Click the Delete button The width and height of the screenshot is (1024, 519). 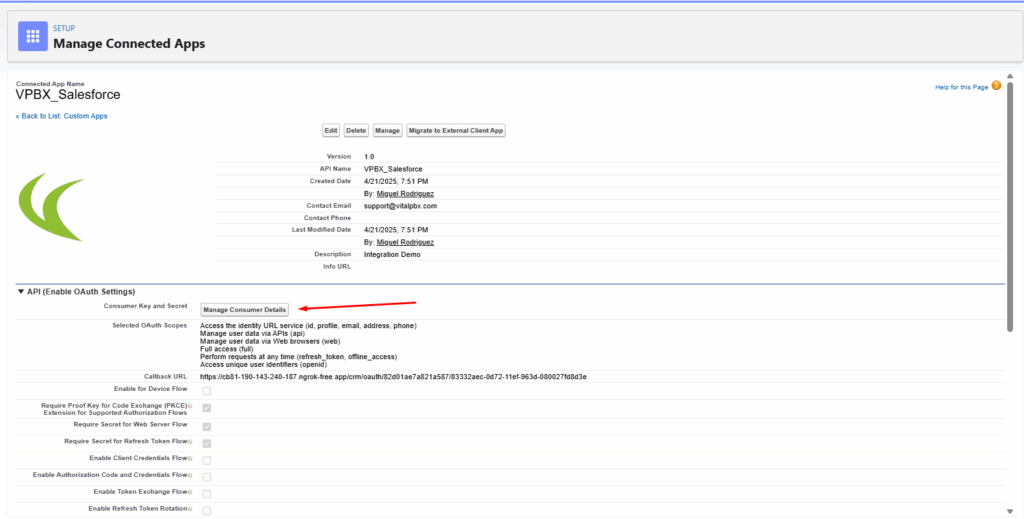point(356,131)
